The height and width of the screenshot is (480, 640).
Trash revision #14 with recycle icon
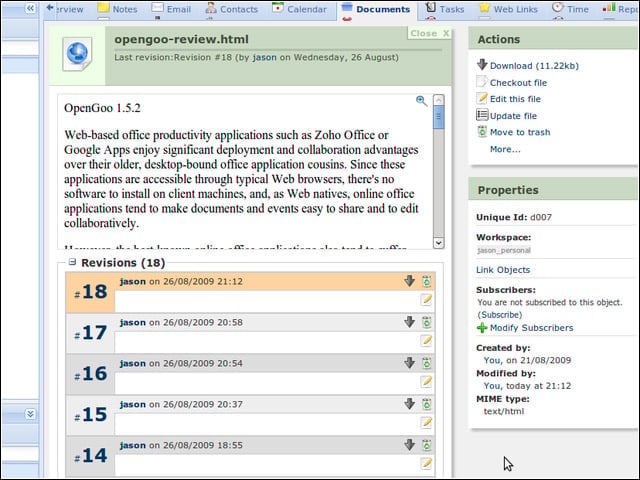pyautogui.click(x=427, y=445)
